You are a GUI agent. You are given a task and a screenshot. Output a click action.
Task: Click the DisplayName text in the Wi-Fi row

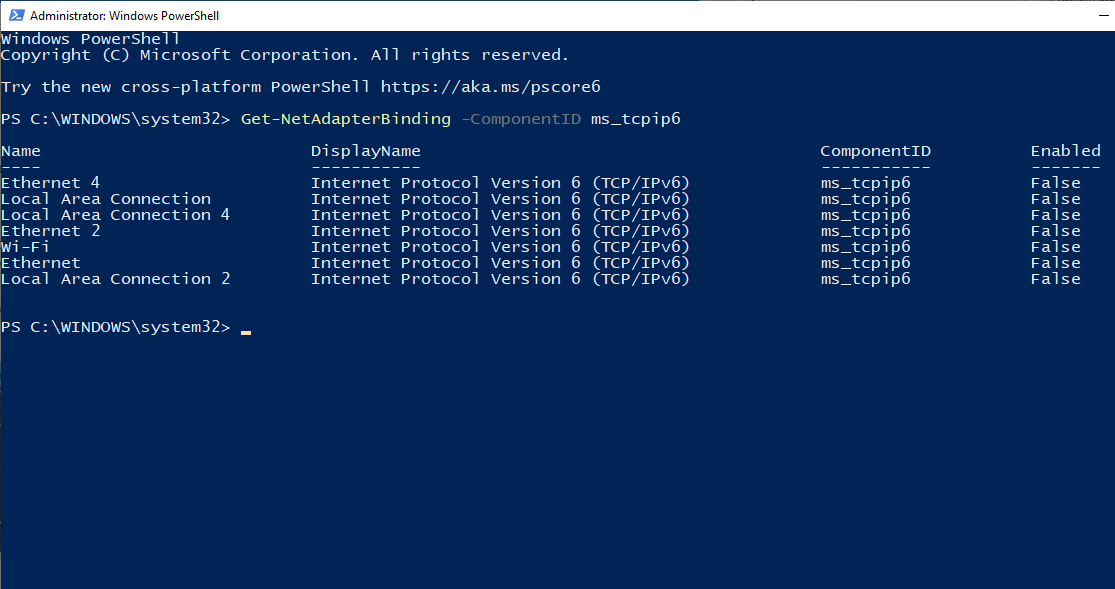[500, 247]
